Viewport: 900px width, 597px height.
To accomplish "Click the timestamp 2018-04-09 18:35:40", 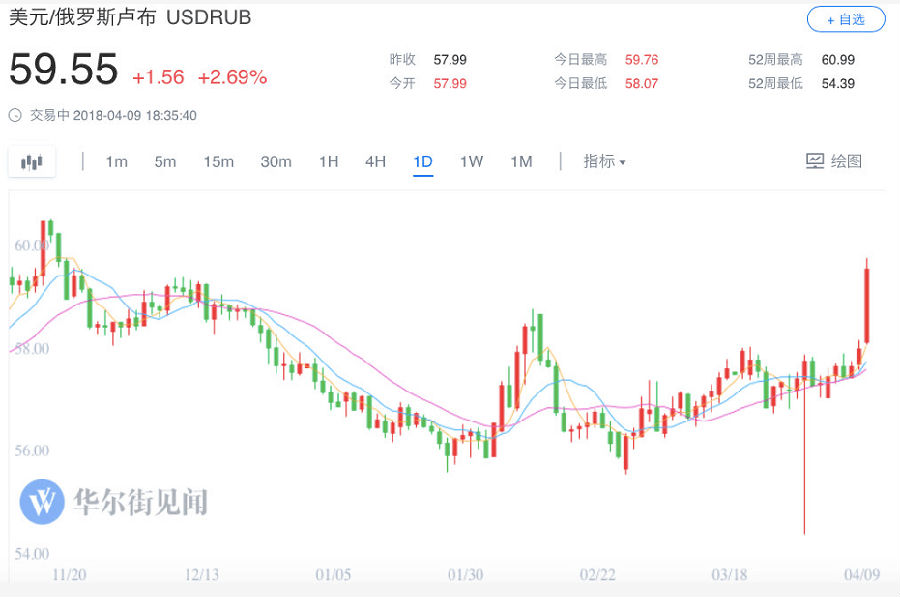I will [135, 115].
